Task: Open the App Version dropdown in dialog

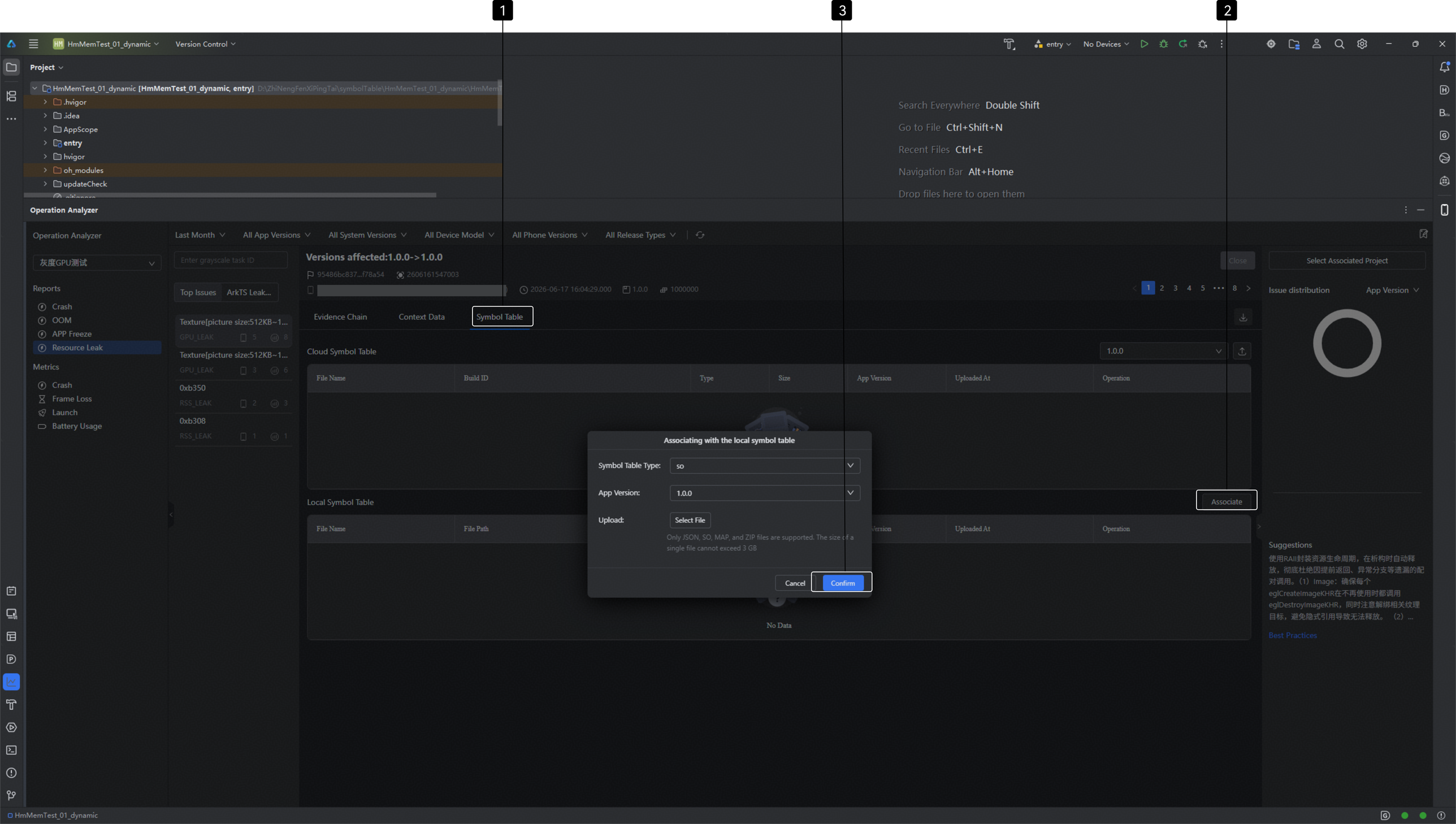Action: tap(765, 493)
